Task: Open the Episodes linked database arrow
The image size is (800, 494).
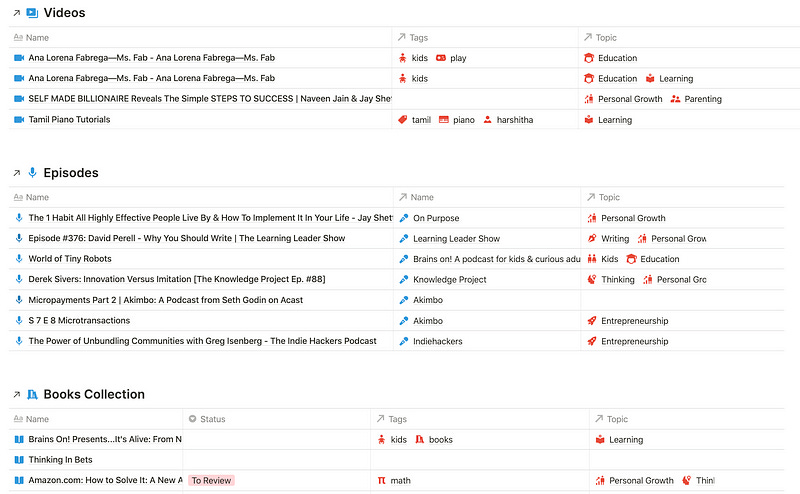Action: click(x=17, y=173)
